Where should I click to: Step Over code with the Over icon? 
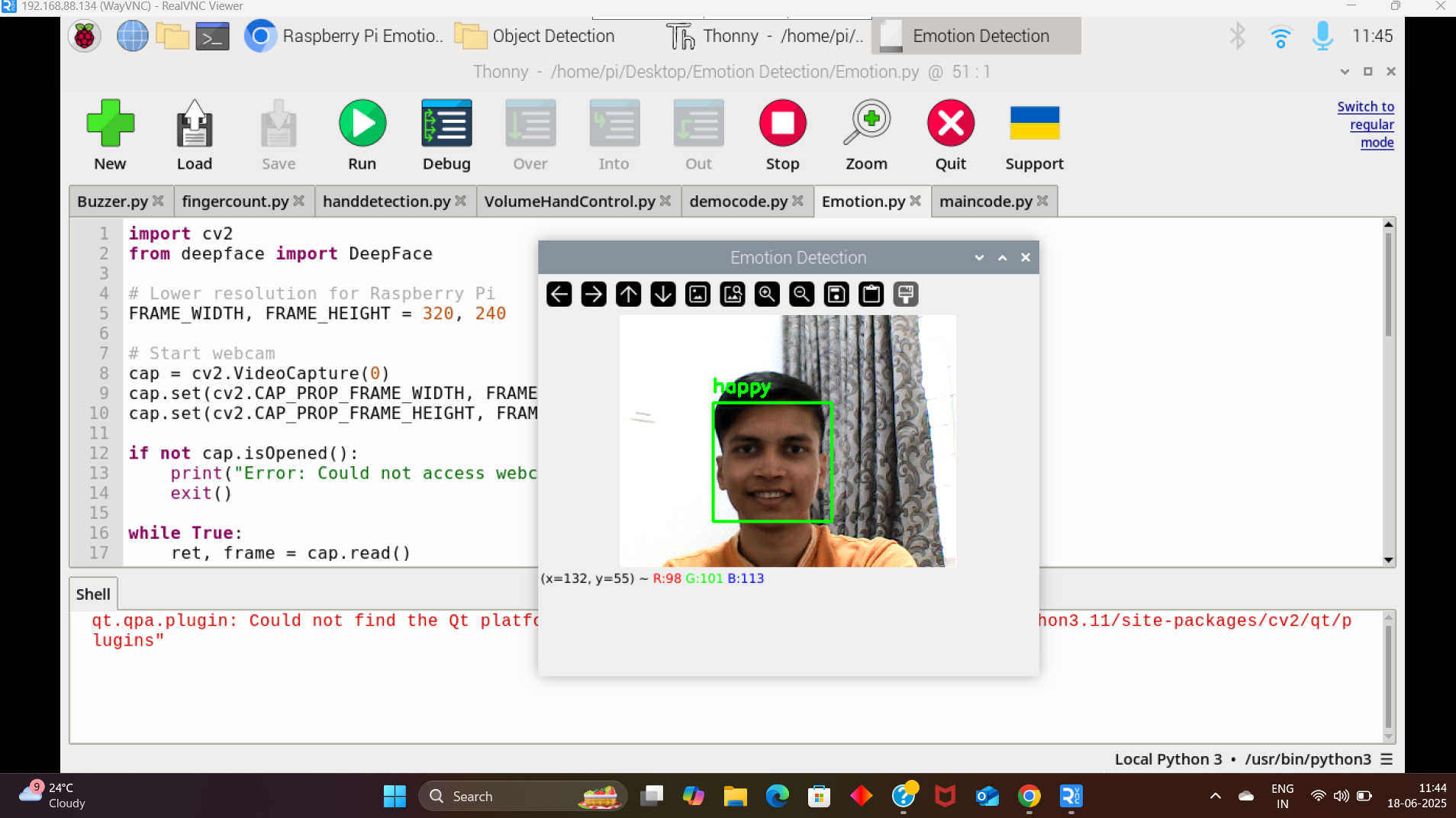(530, 122)
